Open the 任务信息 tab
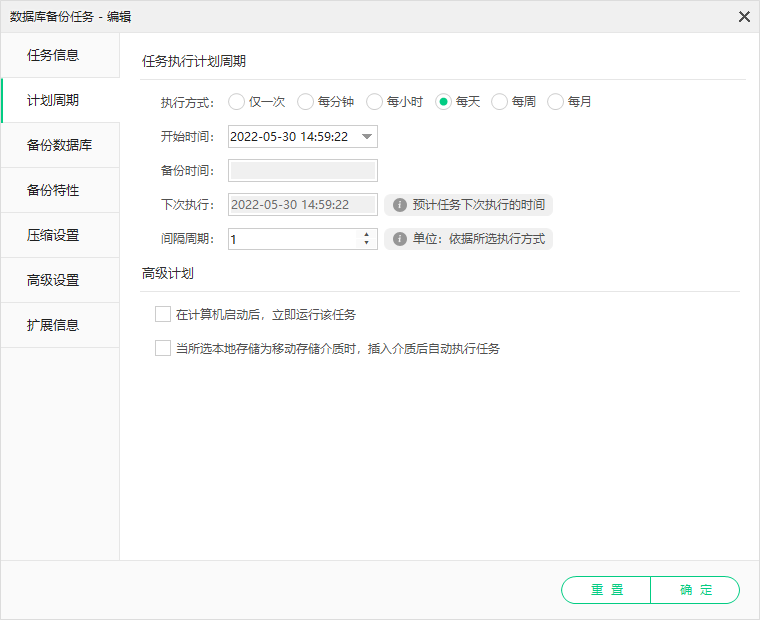Viewport: 760px width, 620px height. [60, 55]
